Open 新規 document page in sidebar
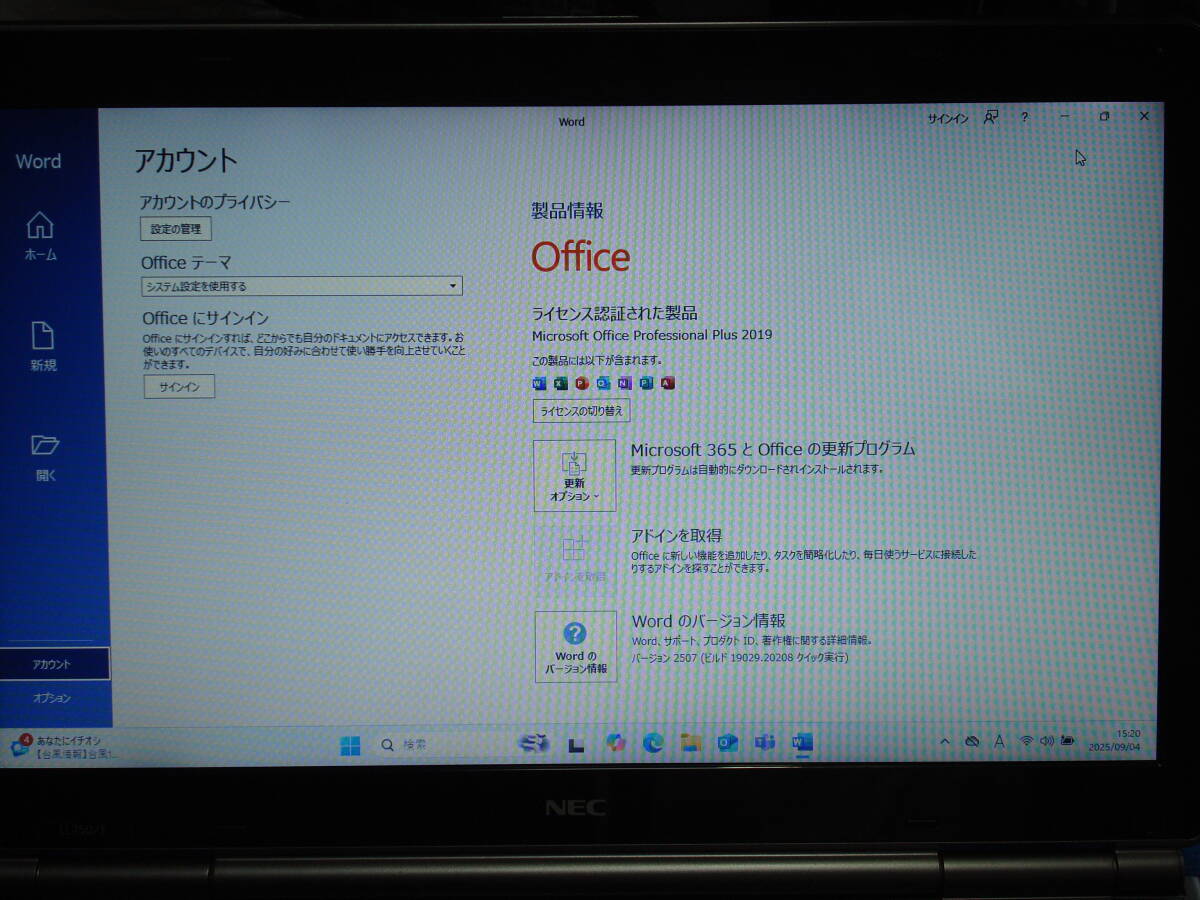 43,347
